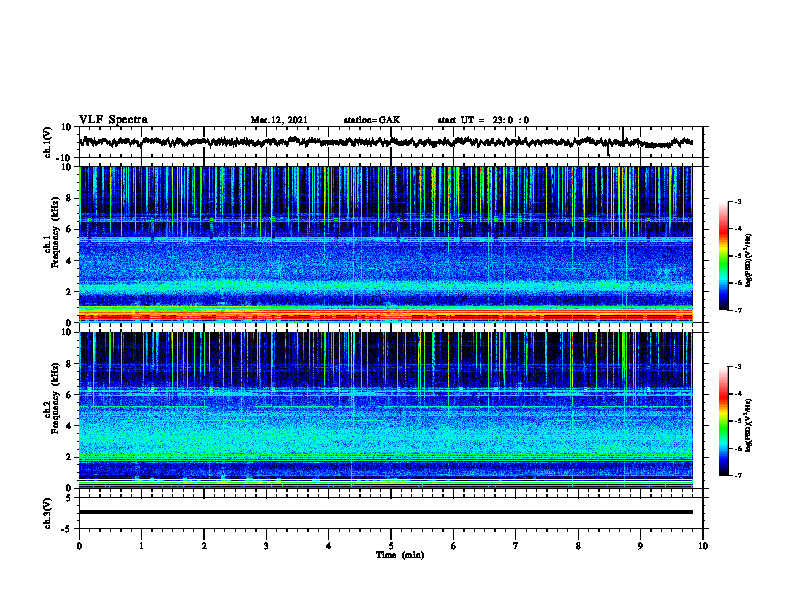Viewport: 792px width, 612px height.
Task: Click the ch.2 color scale log(PSD) units label
Action: [x=749, y=425]
